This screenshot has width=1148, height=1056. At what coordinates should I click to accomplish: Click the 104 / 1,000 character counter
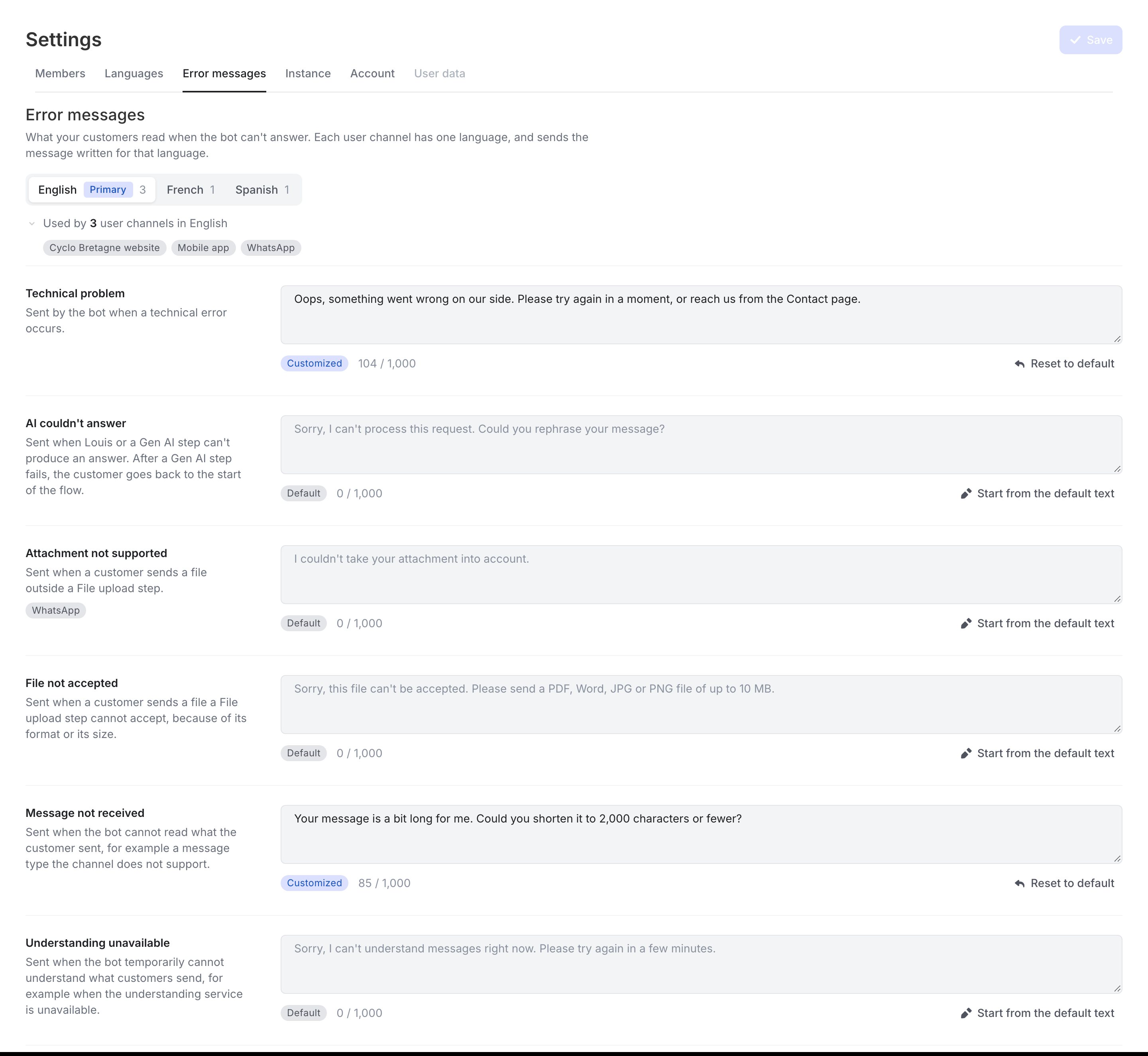(387, 364)
